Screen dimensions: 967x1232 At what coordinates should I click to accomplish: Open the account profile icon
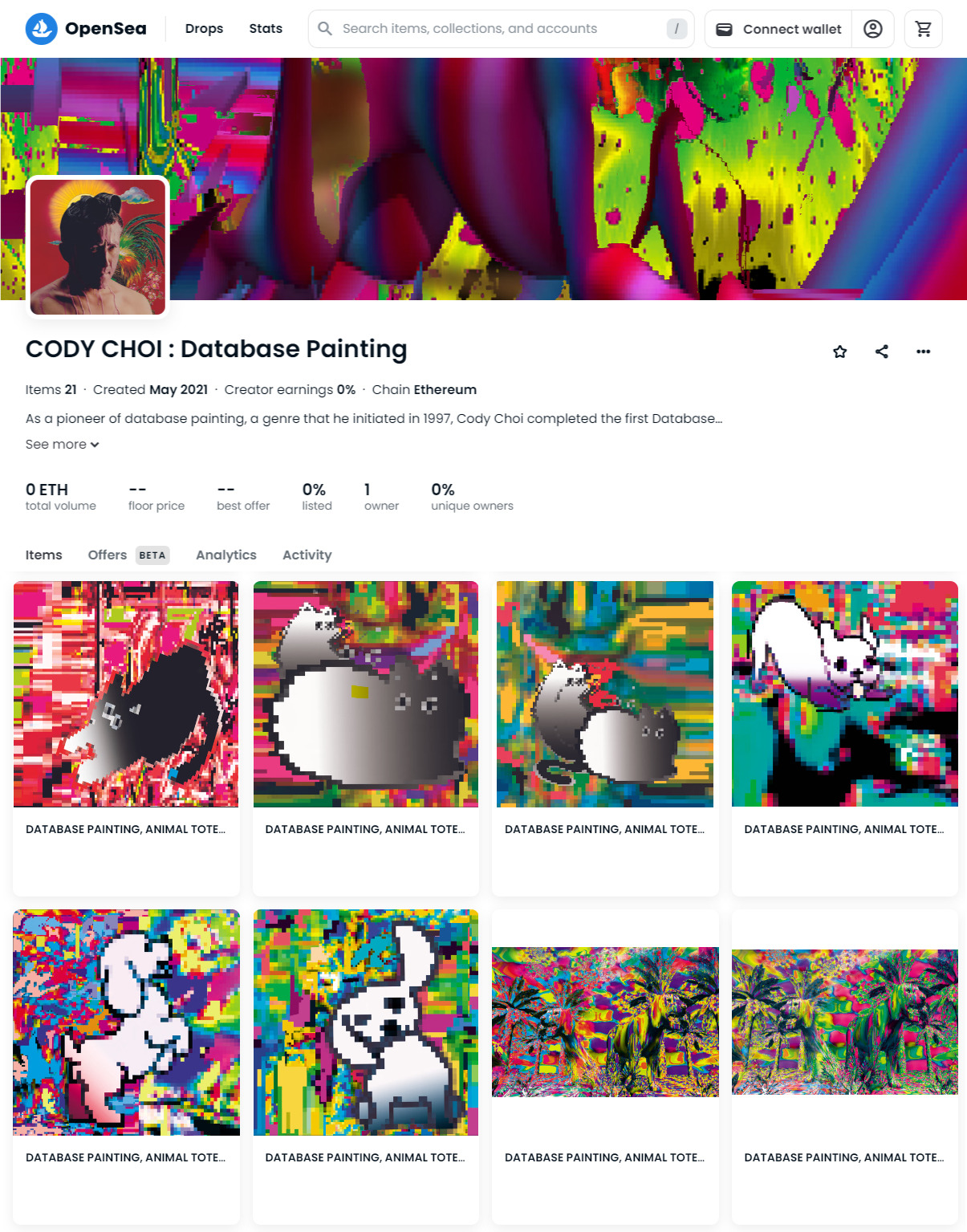pos(872,29)
